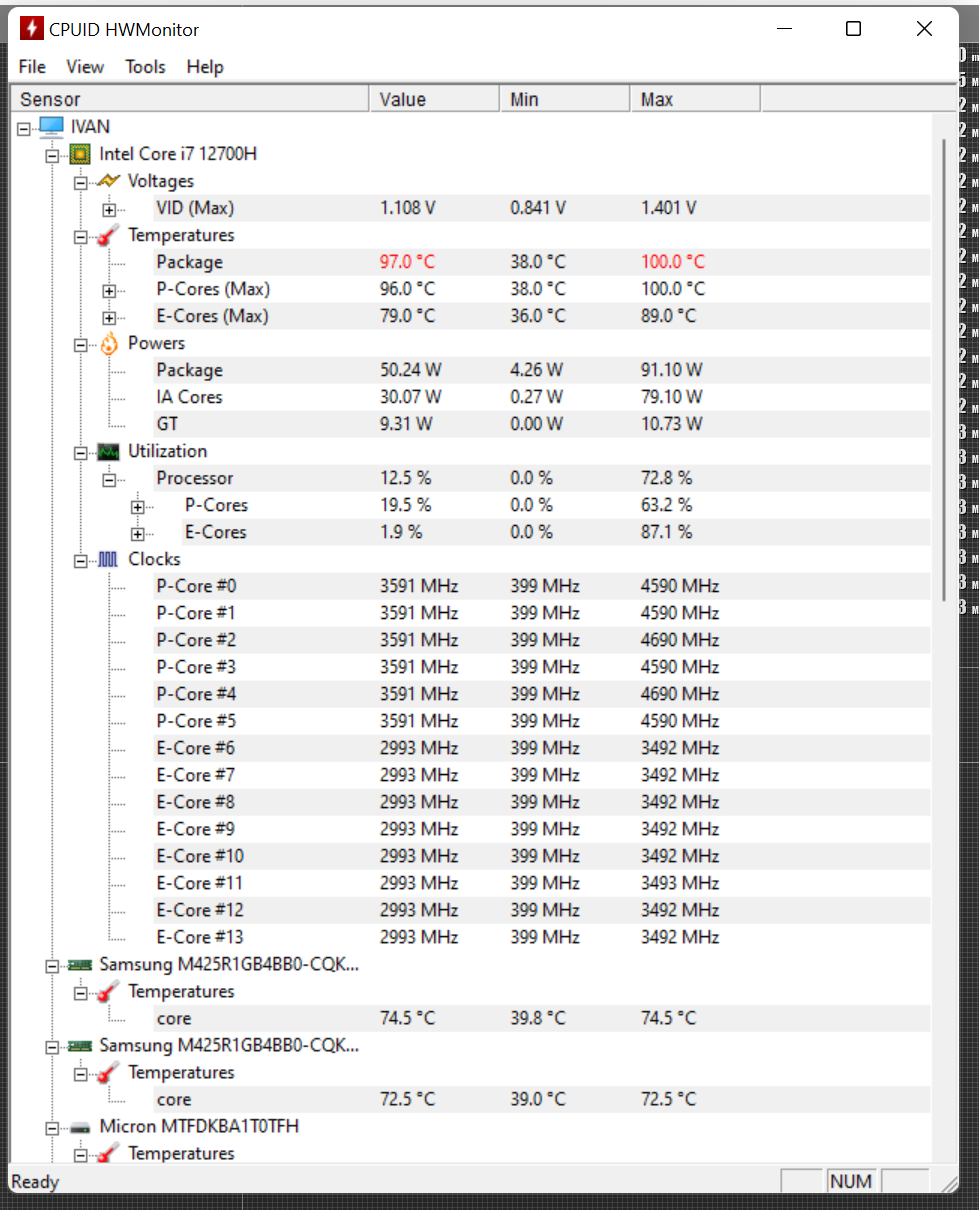Image resolution: width=979 pixels, height=1210 pixels.
Task: Click the Intel Core i7 CPU chip icon
Action: (80, 154)
